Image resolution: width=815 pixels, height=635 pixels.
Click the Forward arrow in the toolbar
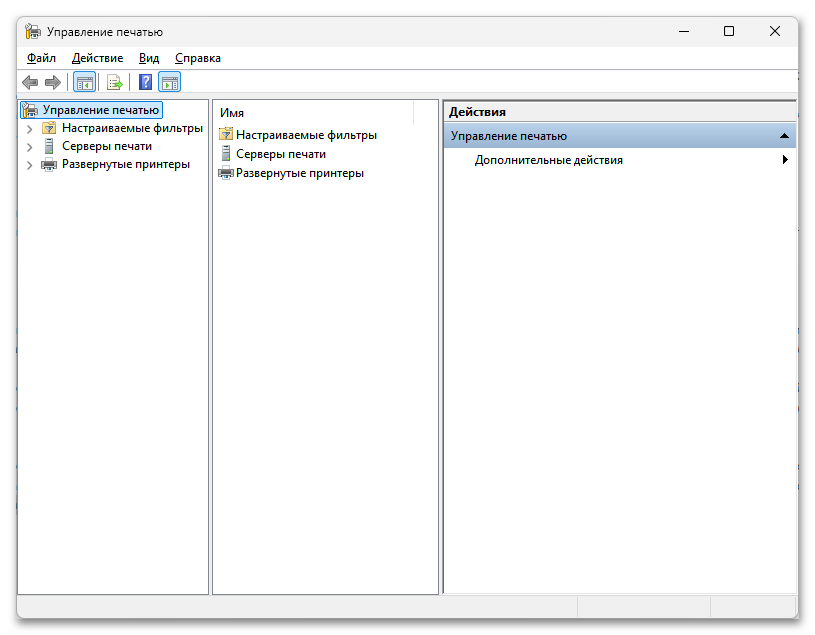[x=53, y=82]
